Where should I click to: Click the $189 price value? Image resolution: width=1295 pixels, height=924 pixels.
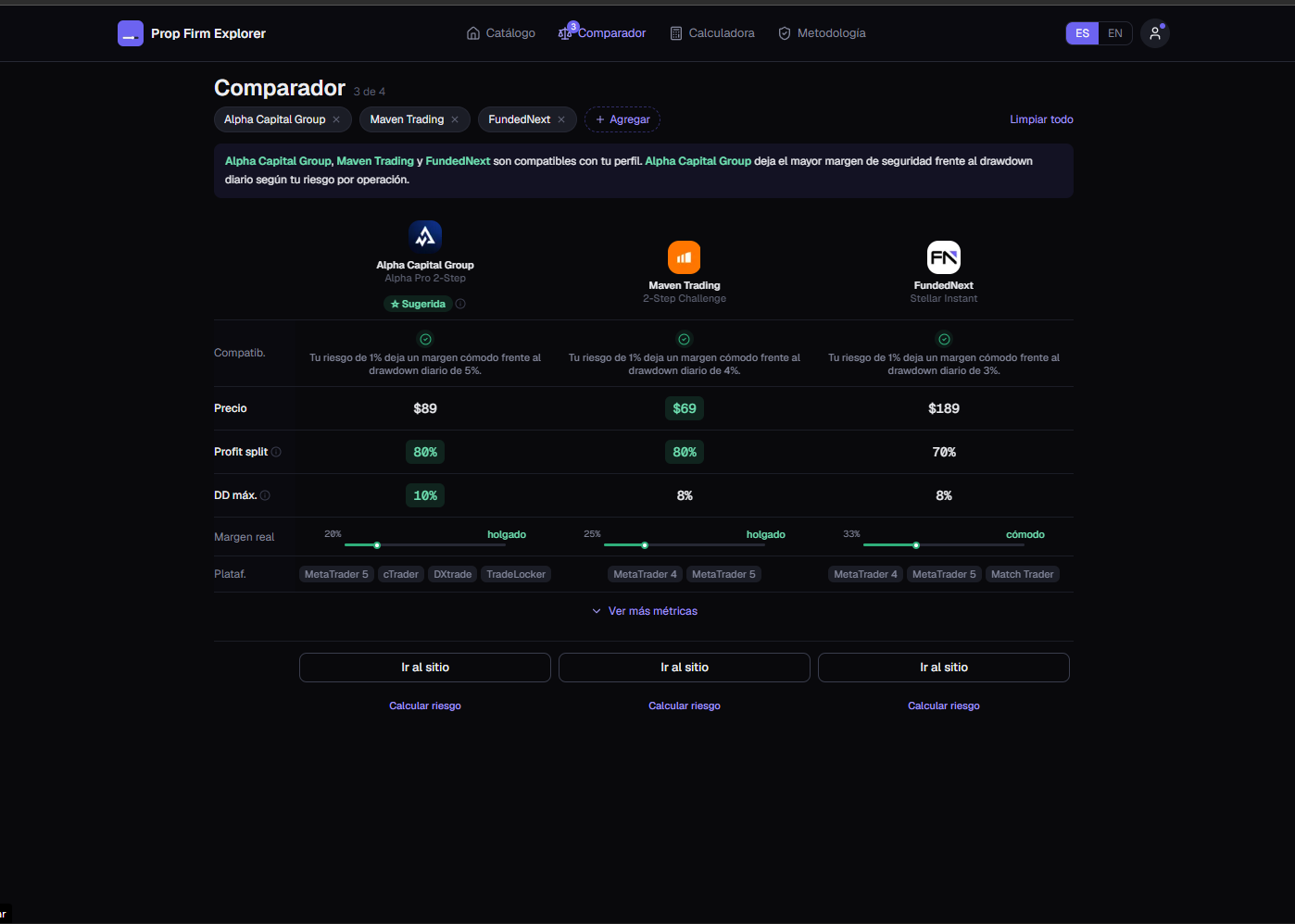[944, 408]
